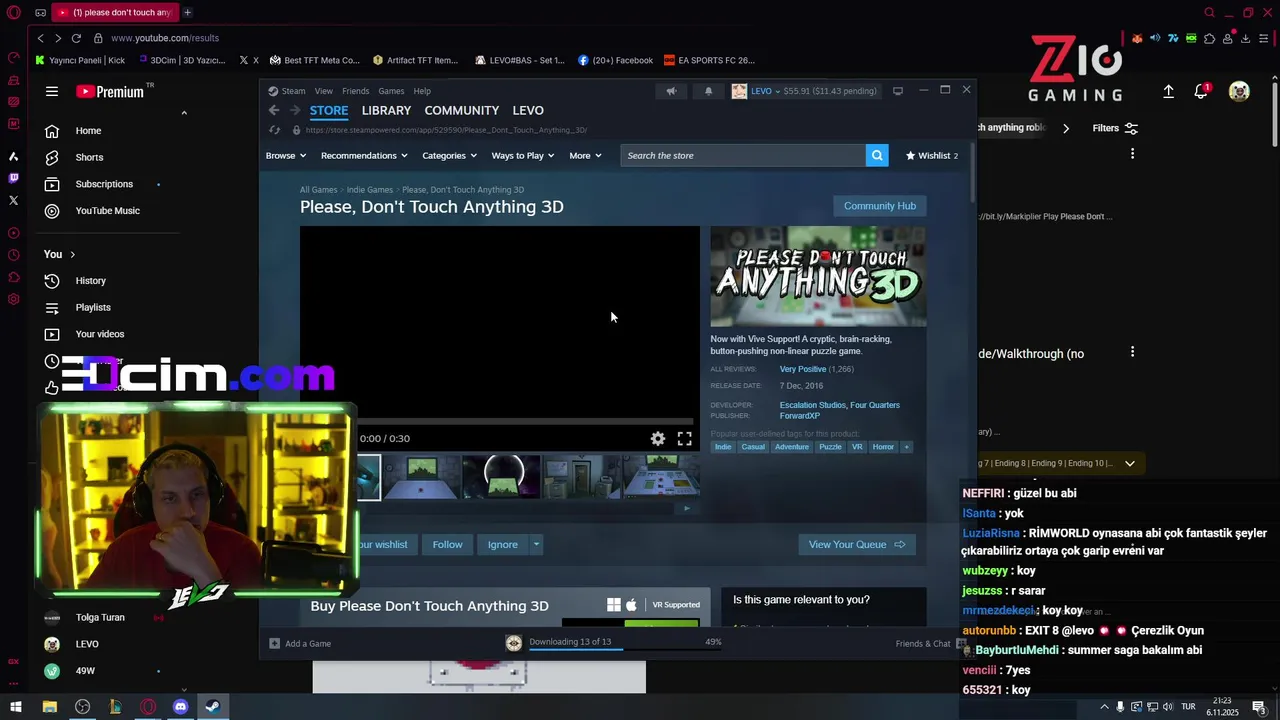Click the game header capsule image
Screen dimensions: 1280x720
[818, 276]
